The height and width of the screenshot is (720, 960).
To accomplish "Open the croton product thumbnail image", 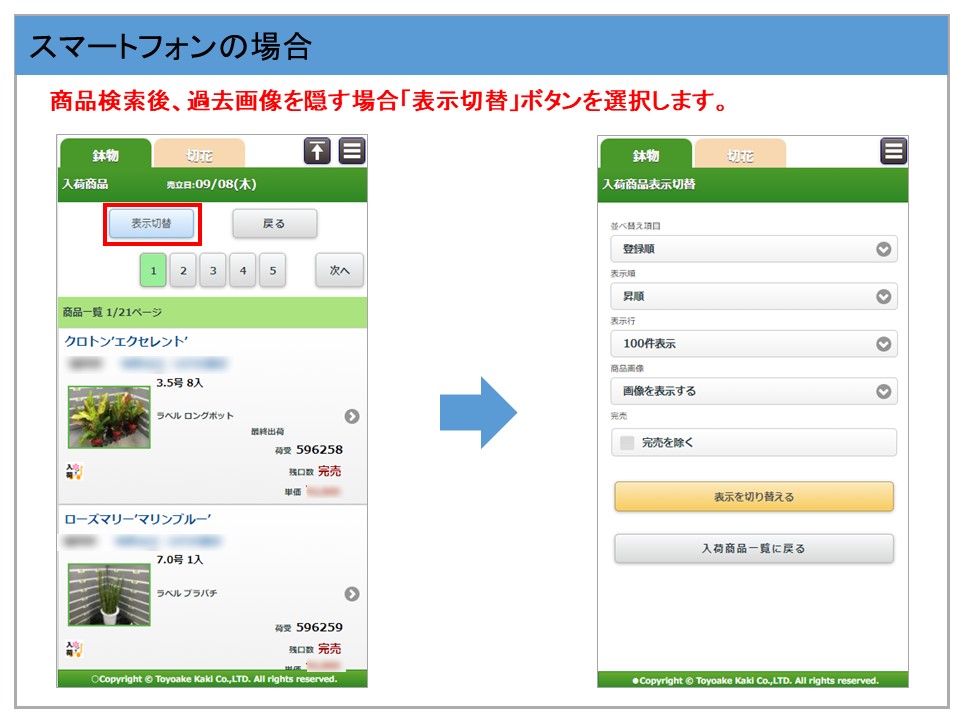I will click(109, 417).
